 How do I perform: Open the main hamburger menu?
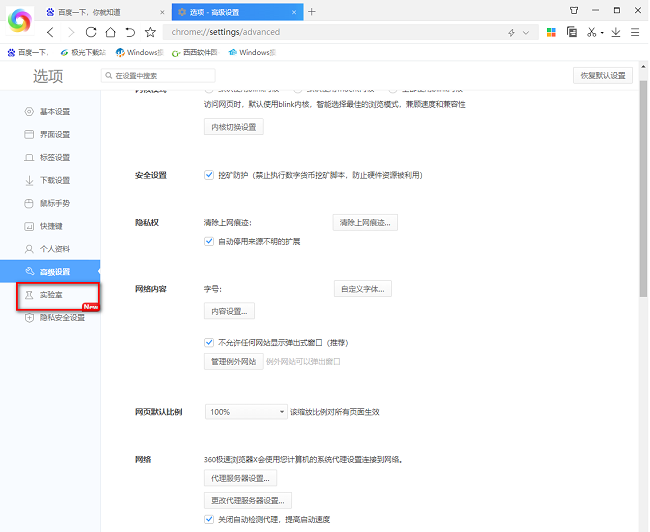coord(635,32)
